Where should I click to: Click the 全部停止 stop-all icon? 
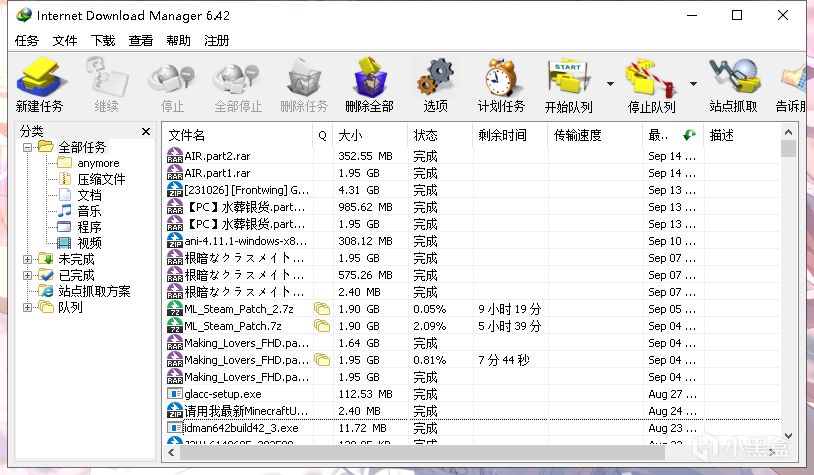(x=238, y=78)
